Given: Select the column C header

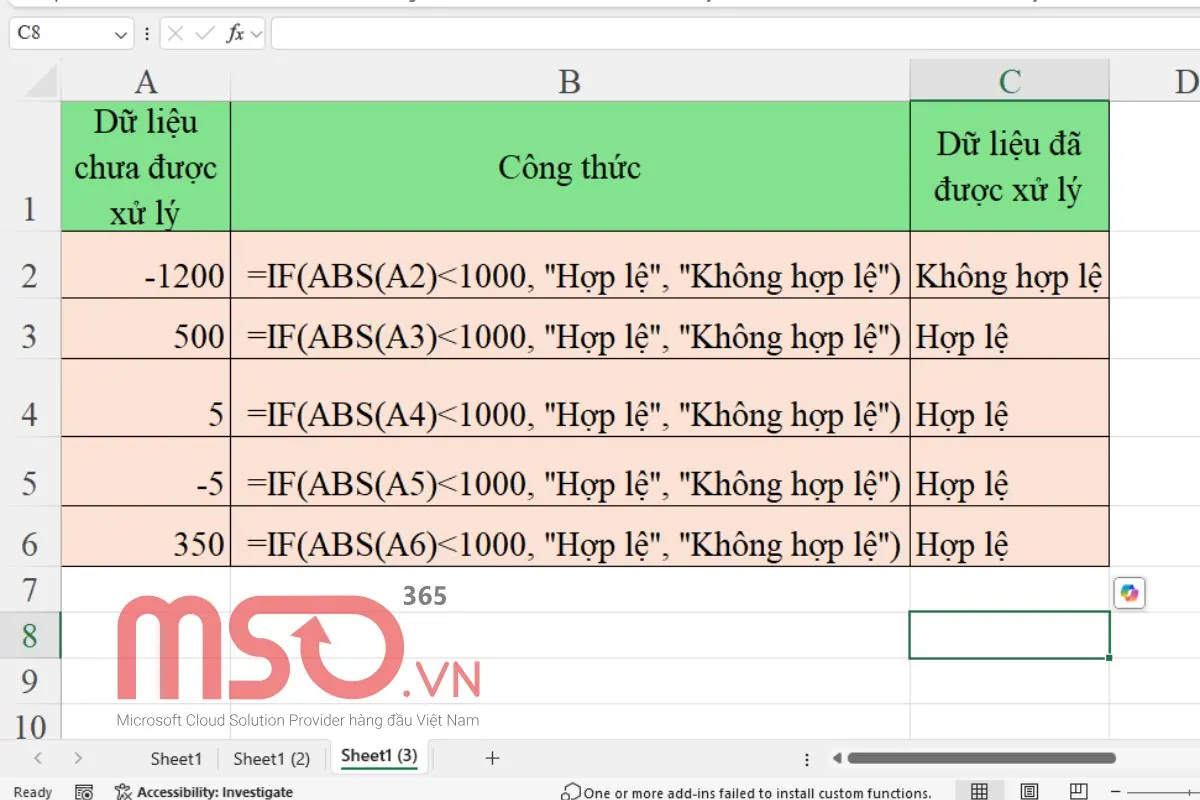Looking at the screenshot, I should tap(1009, 80).
